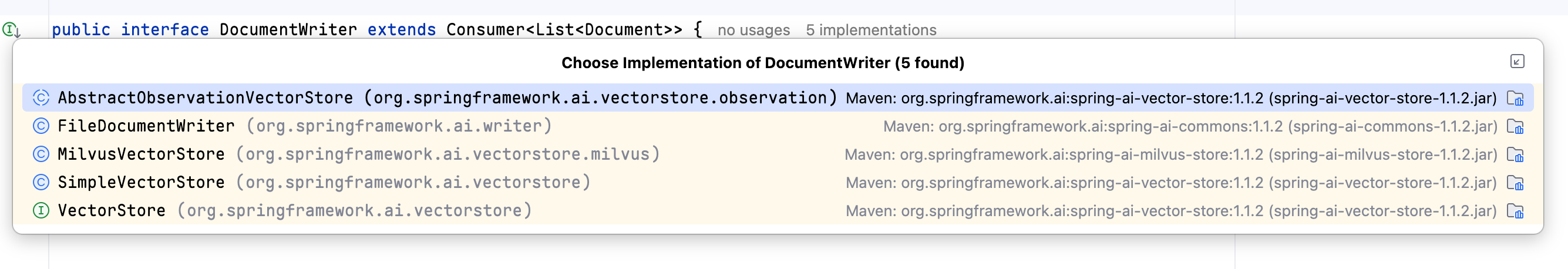Click library icon on VectorStore row
This screenshot has height=269, width=1568.
1515,211
